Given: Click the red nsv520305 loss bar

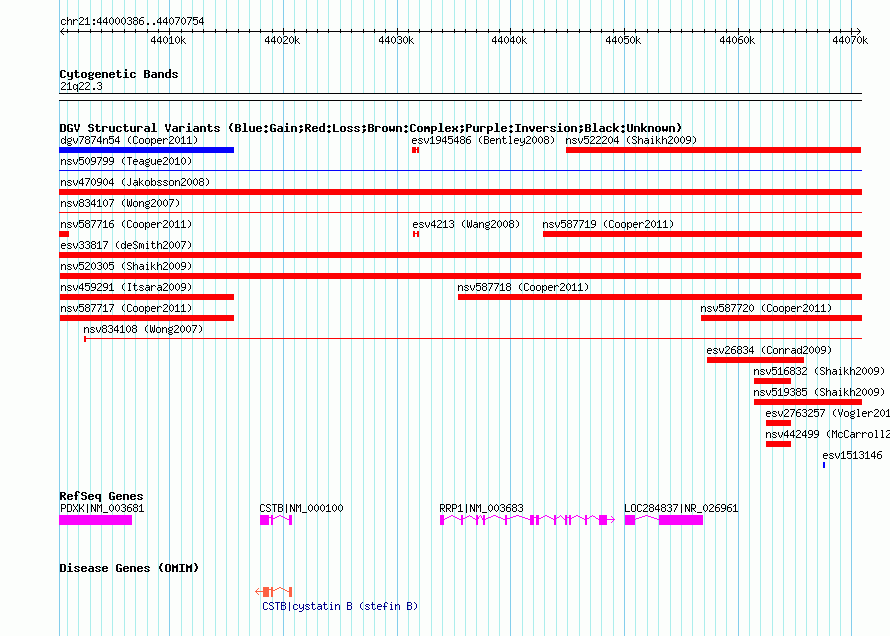Looking at the screenshot, I should tap(460, 276).
